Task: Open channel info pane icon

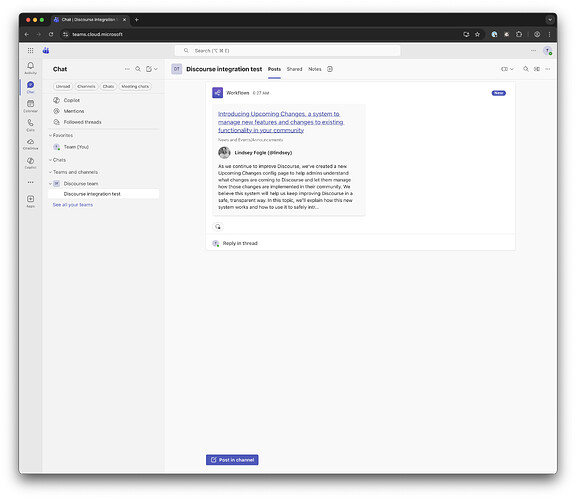Action: 537,69
